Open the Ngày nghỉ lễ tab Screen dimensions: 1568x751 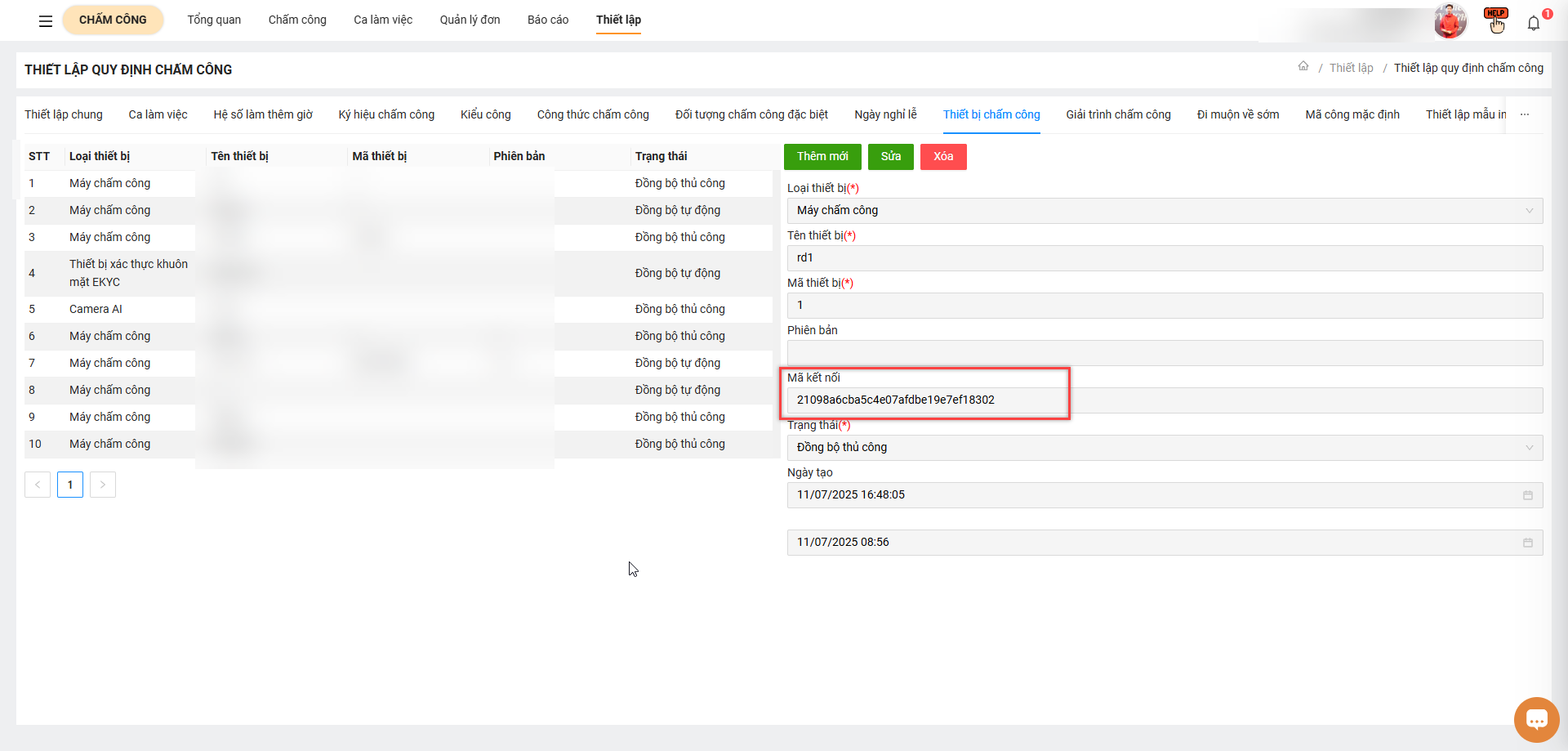point(885,115)
